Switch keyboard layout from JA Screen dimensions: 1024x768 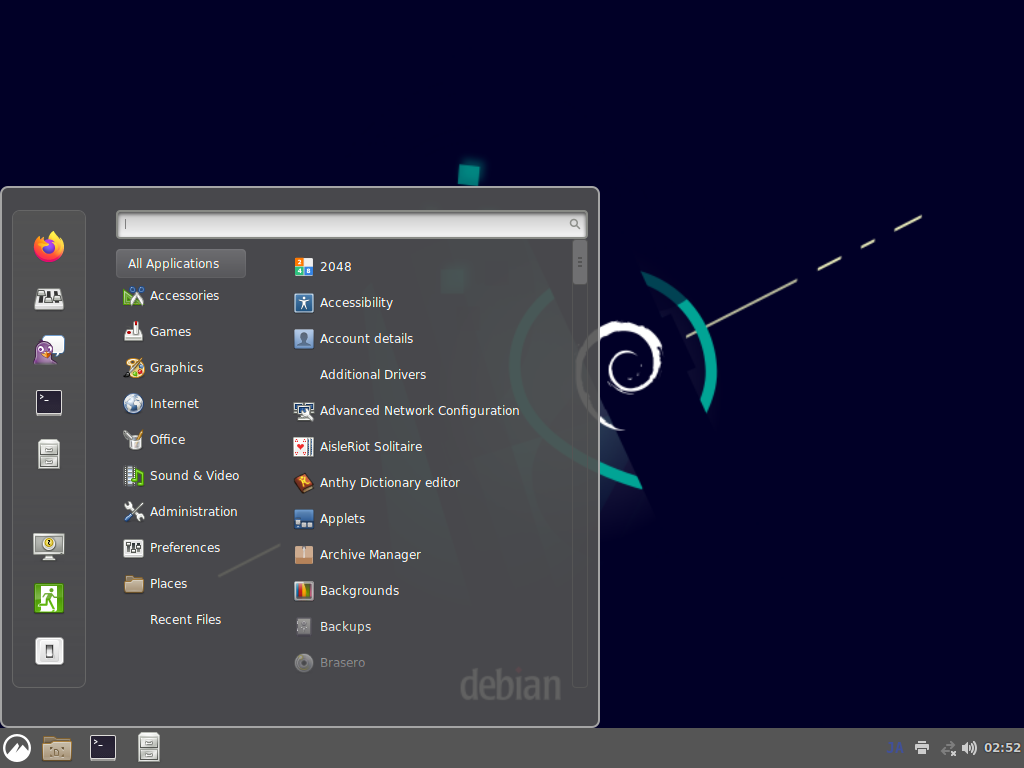(894, 747)
